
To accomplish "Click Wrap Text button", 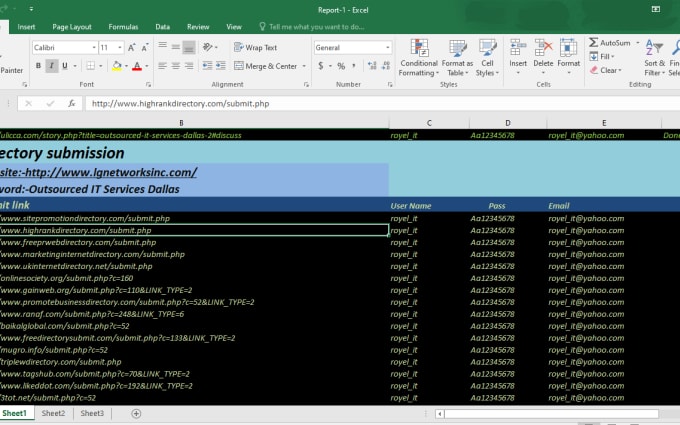I will pos(255,48).
